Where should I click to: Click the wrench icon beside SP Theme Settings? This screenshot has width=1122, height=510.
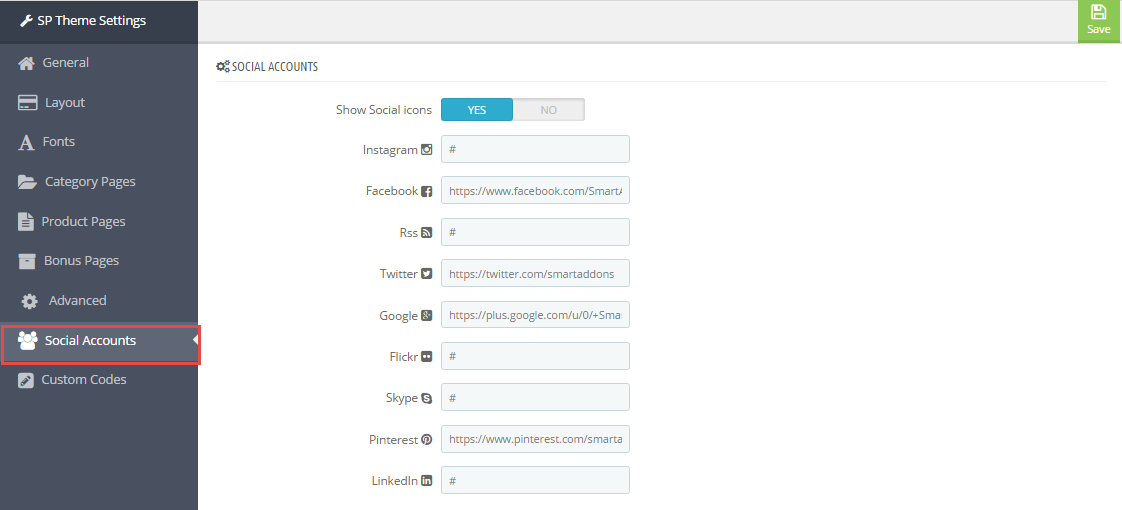[26, 21]
